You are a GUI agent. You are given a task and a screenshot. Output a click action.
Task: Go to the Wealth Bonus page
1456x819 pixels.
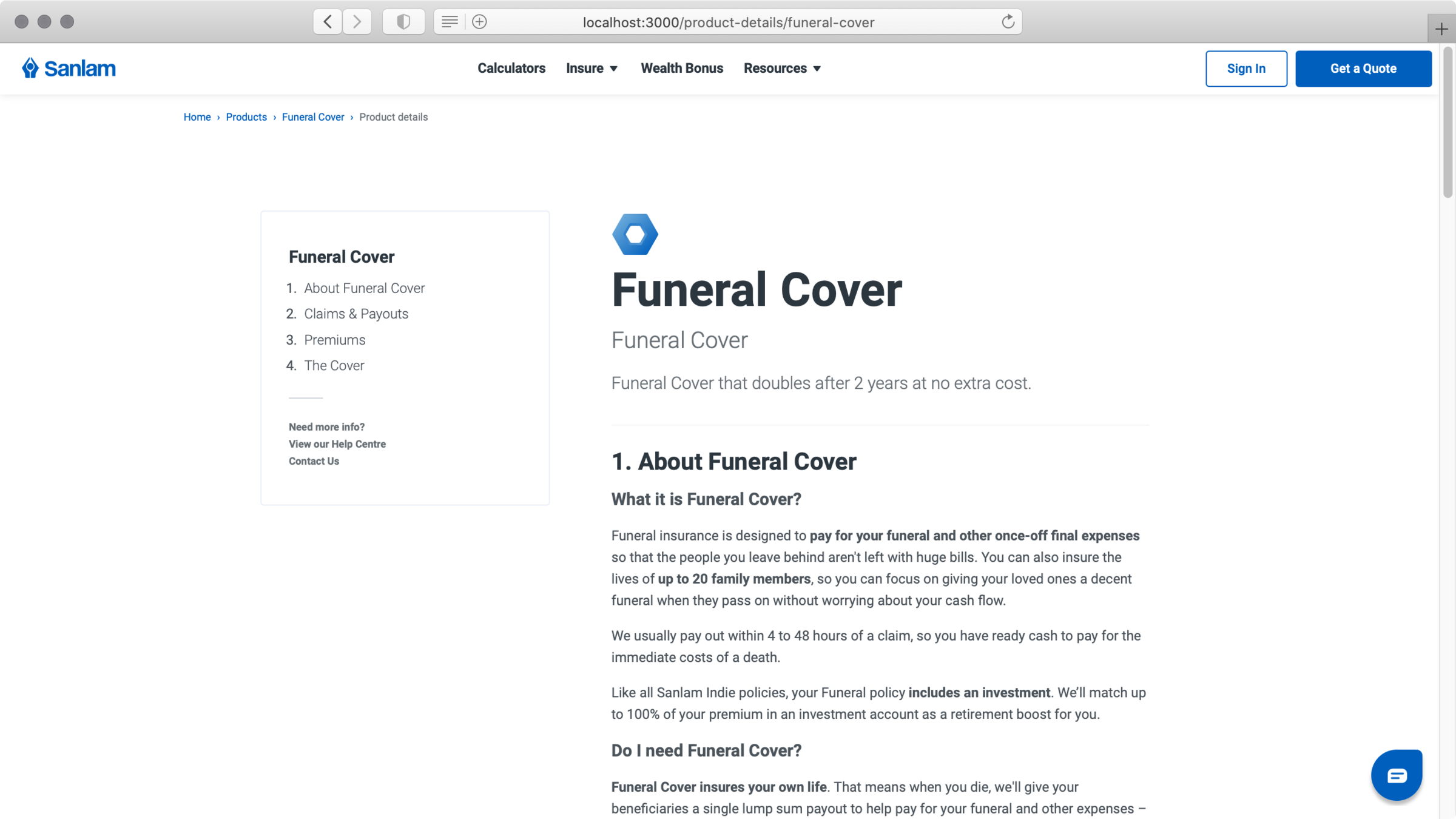[682, 69]
